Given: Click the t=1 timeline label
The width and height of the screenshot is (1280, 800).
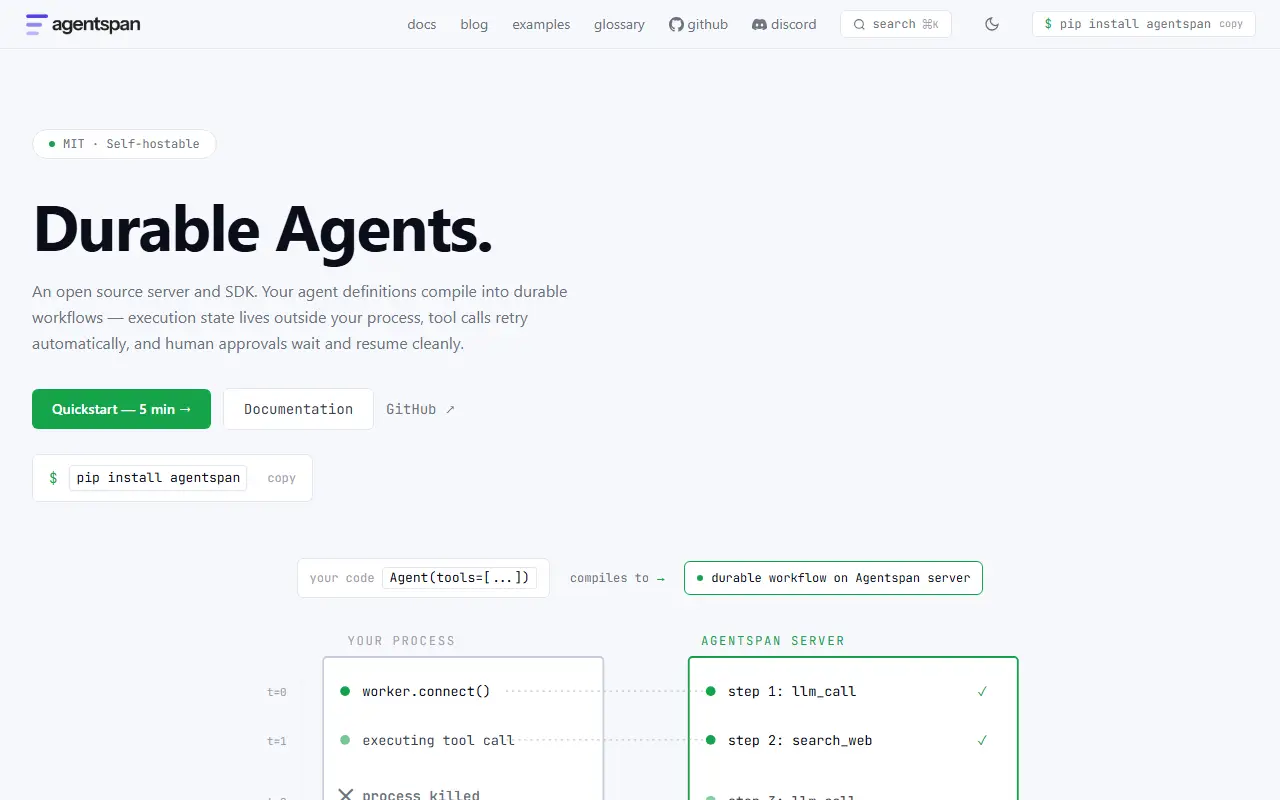Looking at the screenshot, I should tap(277, 741).
